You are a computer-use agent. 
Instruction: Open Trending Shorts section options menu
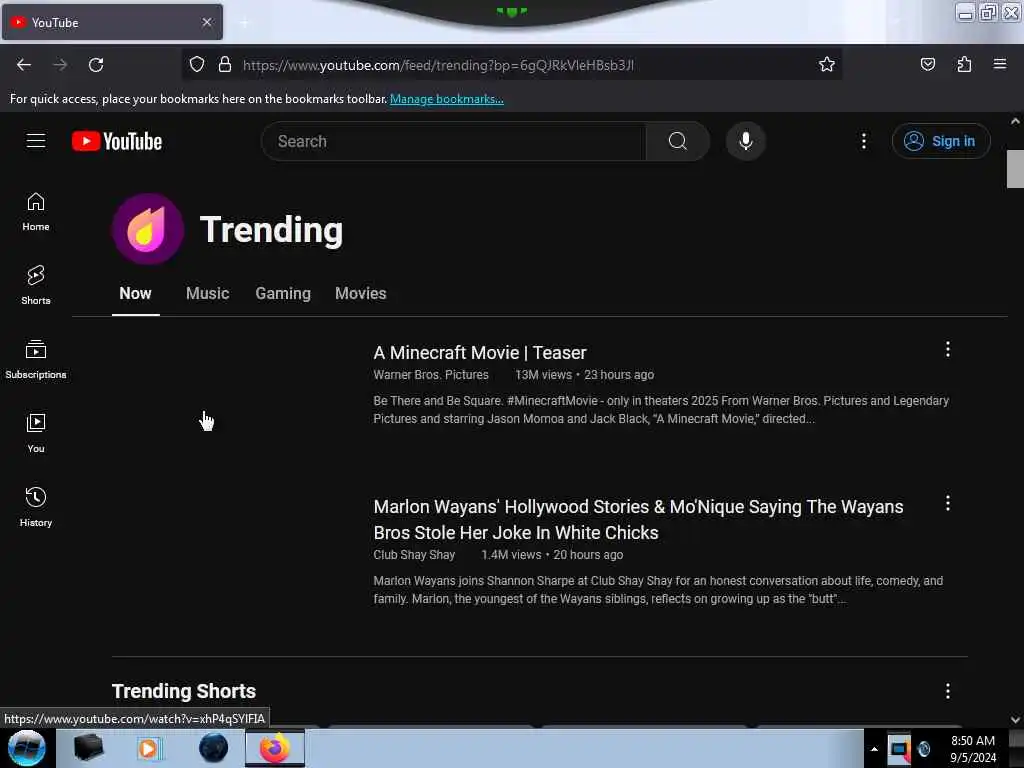(948, 691)
